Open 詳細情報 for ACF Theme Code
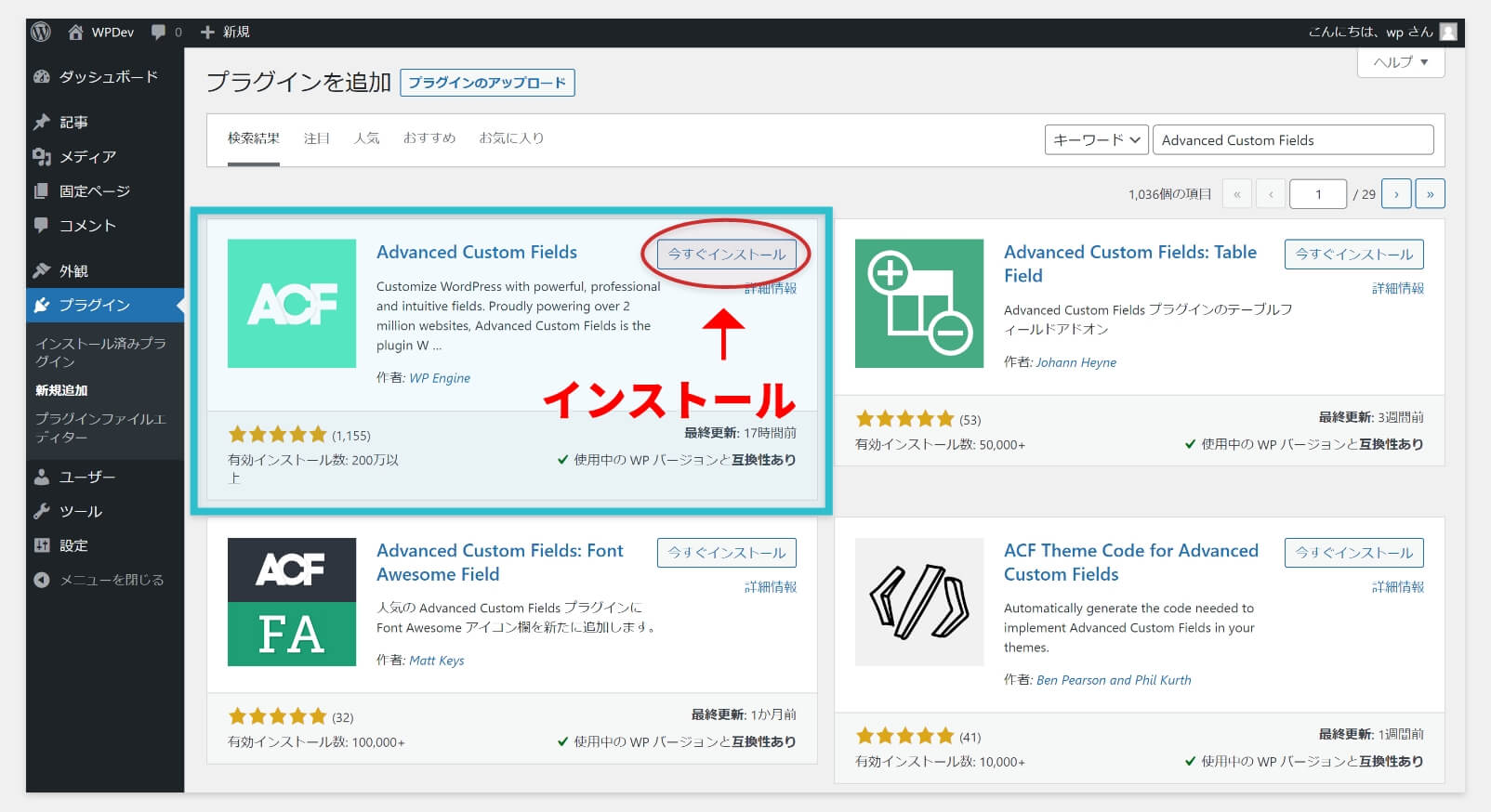Screen dimensions: 1491x812 1398,587
